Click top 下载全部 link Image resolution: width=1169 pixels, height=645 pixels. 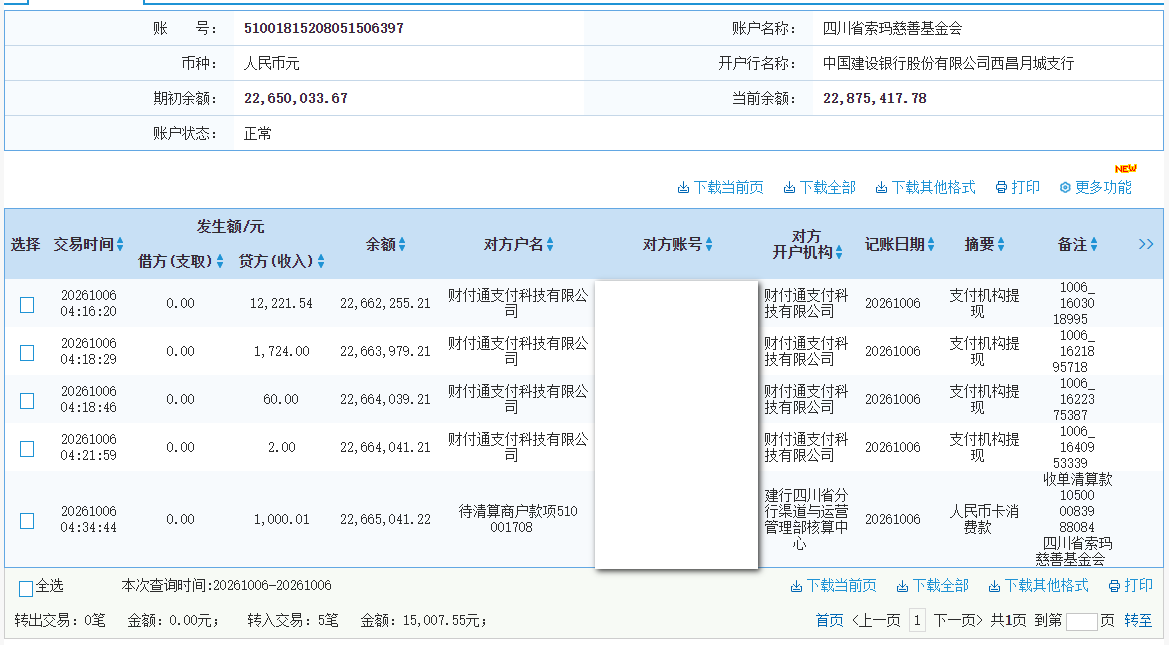(x=819, y=187)
